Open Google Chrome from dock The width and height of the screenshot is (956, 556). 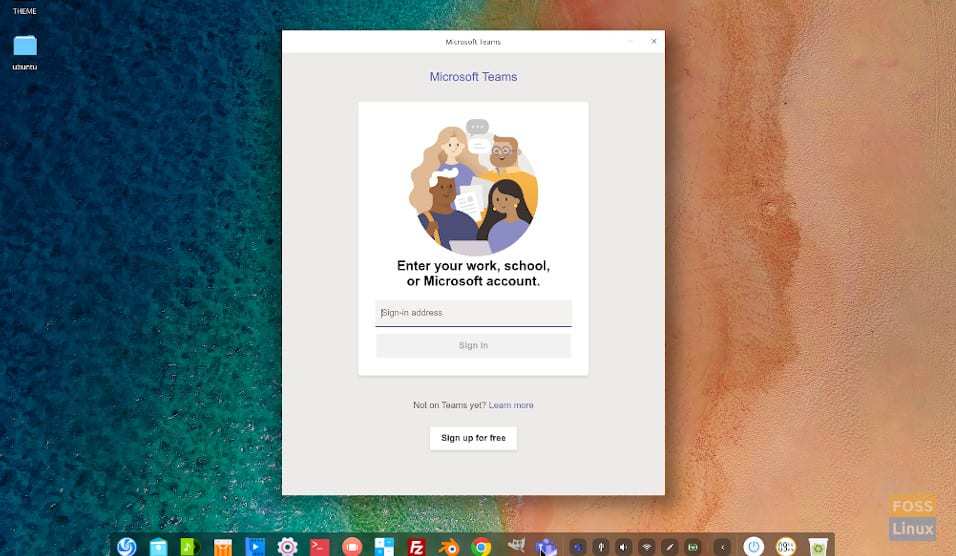(481, 546)
